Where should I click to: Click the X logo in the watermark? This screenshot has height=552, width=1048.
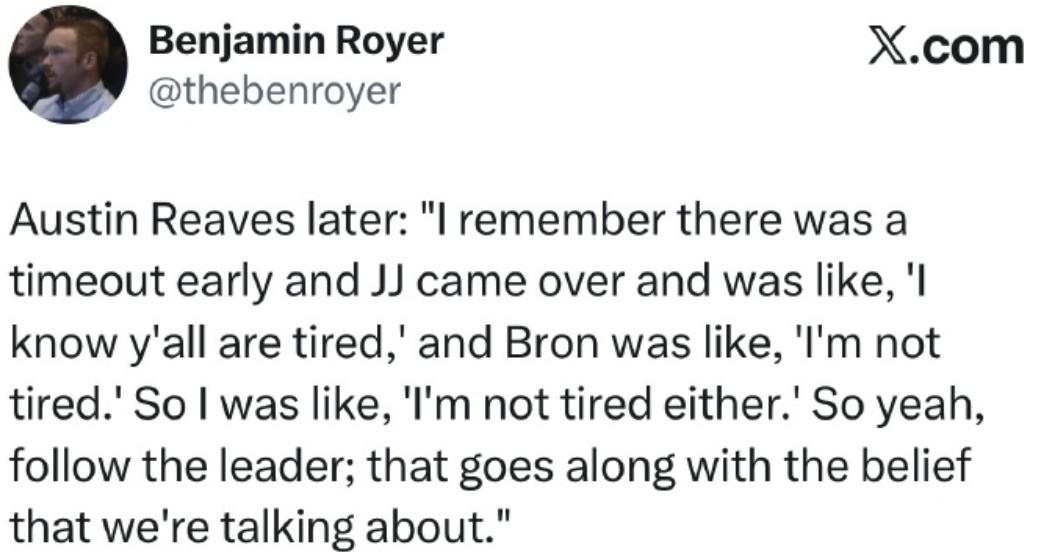click(893, 45)
